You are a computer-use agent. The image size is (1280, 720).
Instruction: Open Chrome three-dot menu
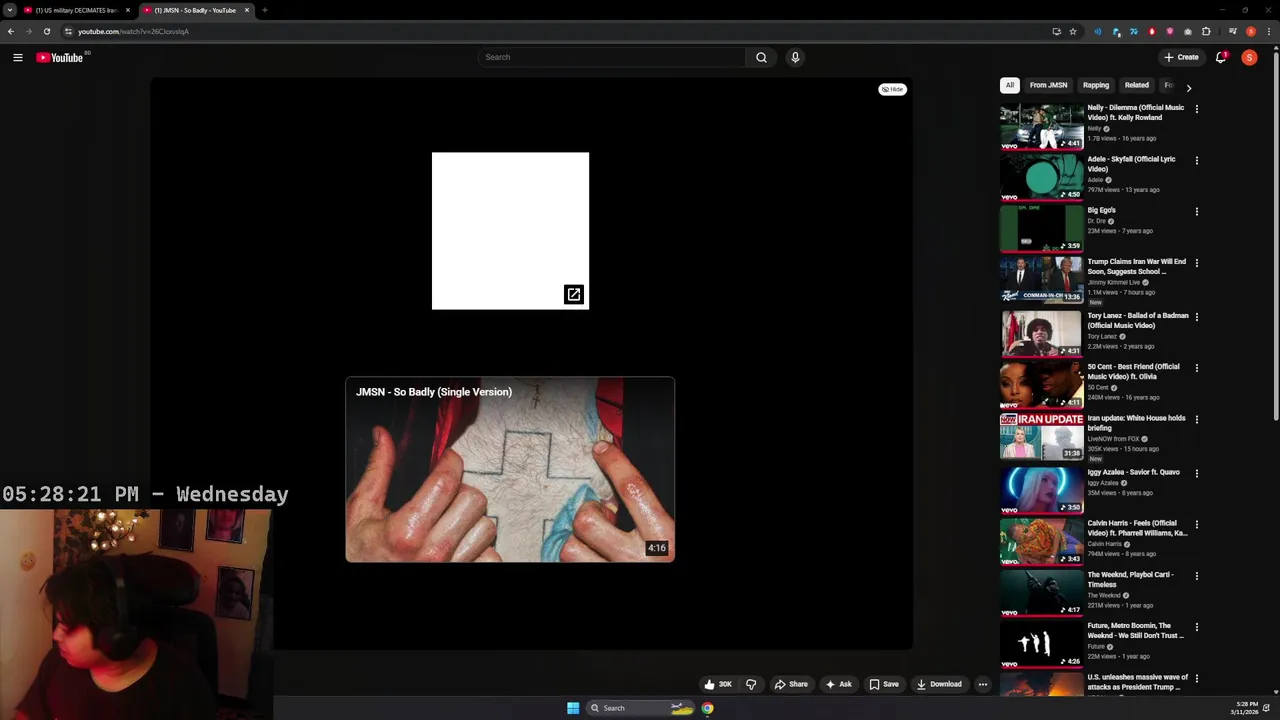[1268, 31]
